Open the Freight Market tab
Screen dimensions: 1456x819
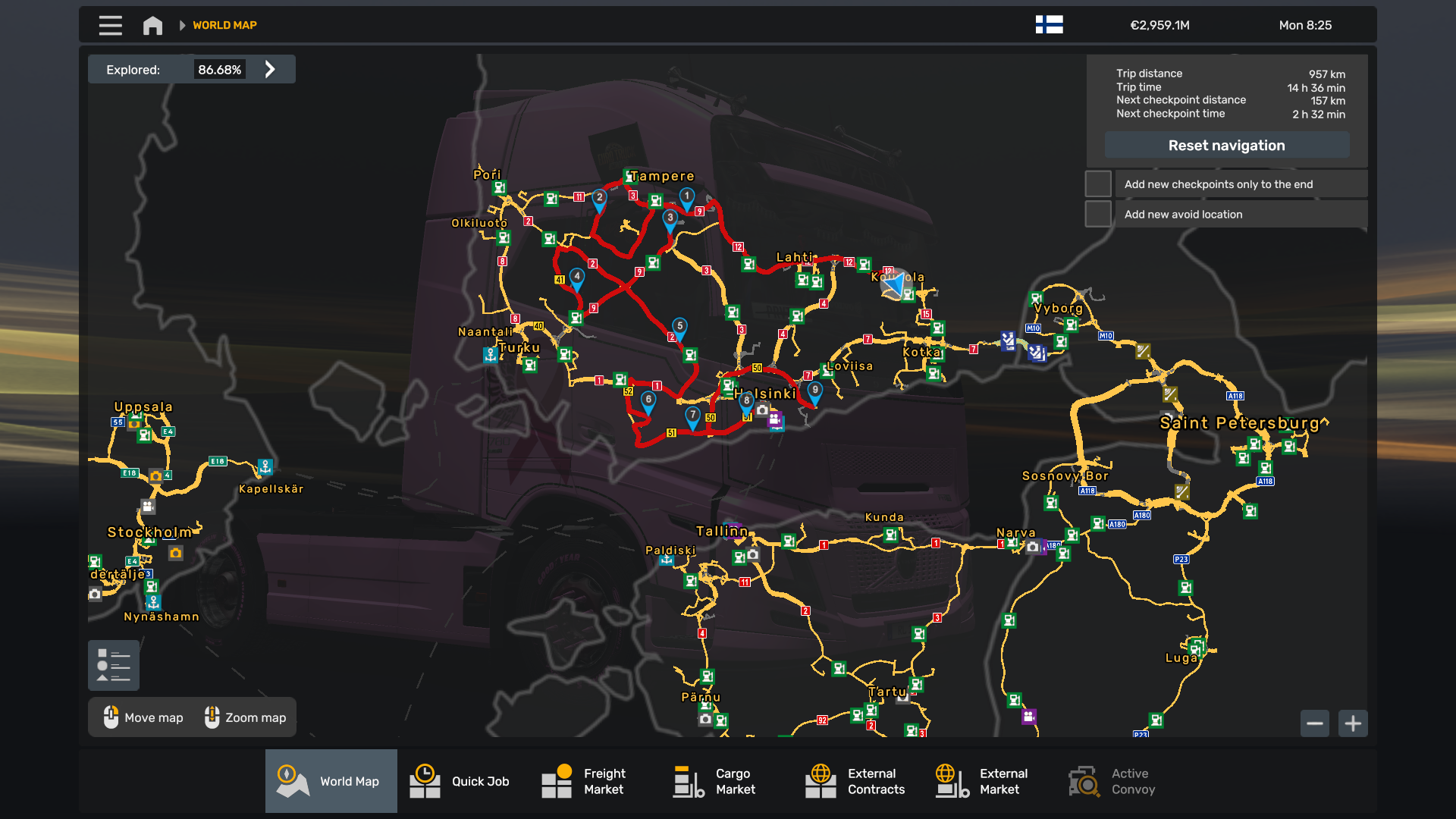pyautogui.click(x=595, y=781)
